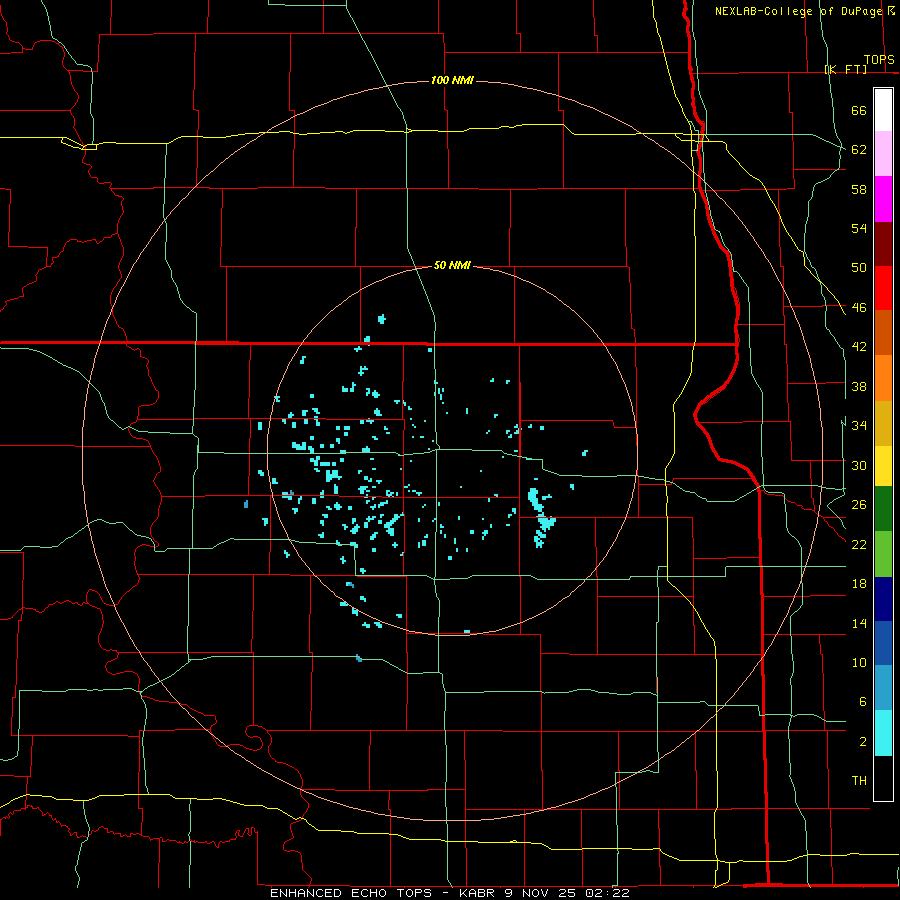
Task: Click the dark red 54 kft swatch
Action: coord(883,244)
